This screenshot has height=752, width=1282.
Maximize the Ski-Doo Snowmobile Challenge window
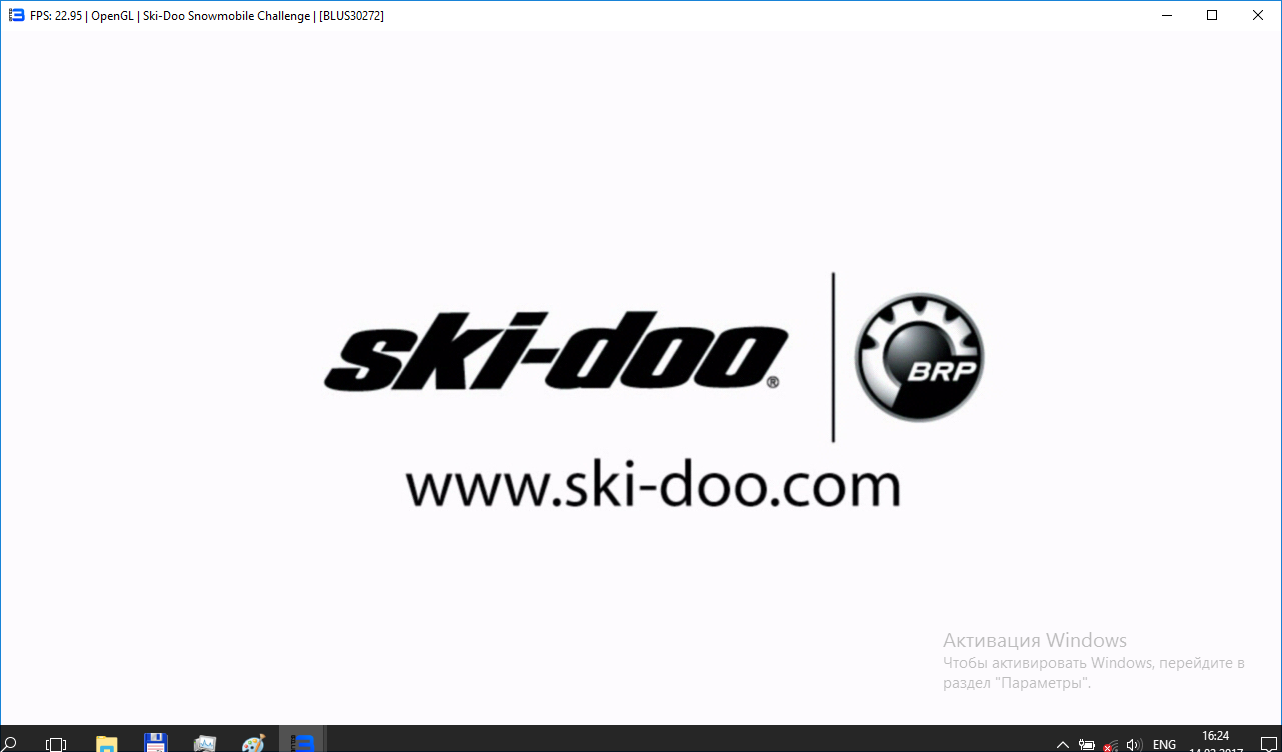pos(1212,16)
